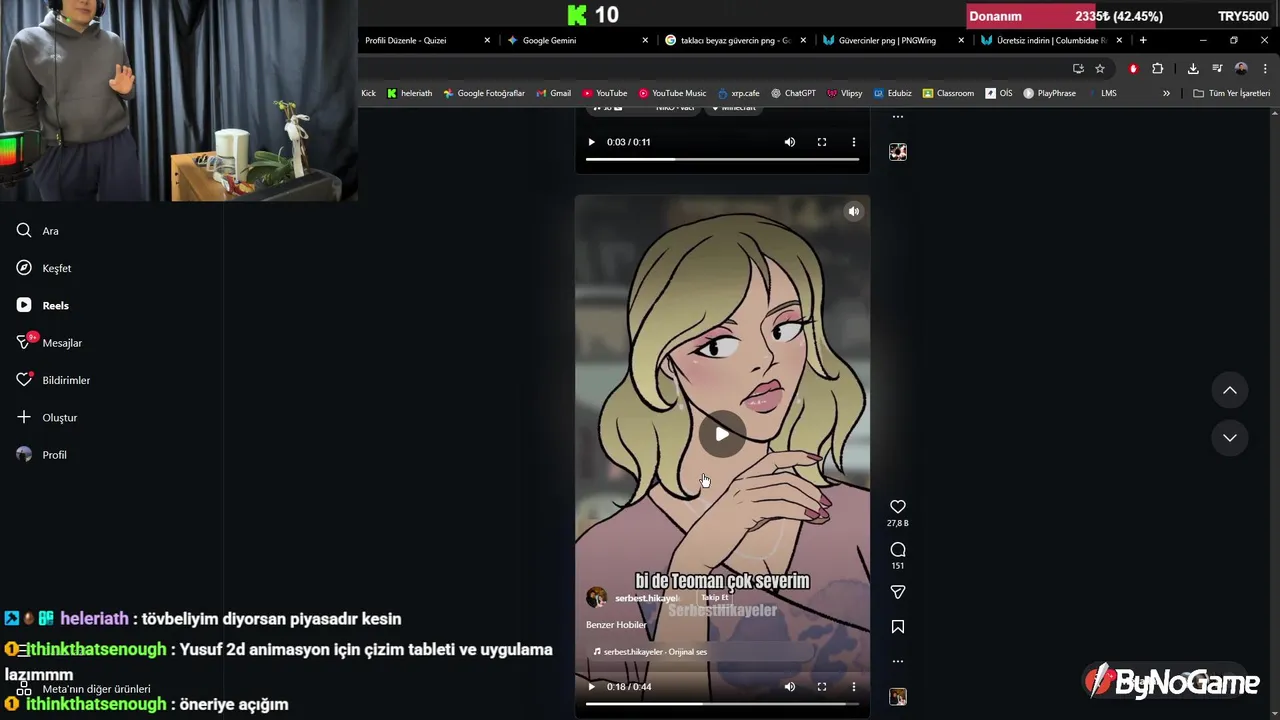Open more options dots beside the reel
The height and width of the screenshot is (720, 1280).
pyautogui.click(x=898, y=661)
